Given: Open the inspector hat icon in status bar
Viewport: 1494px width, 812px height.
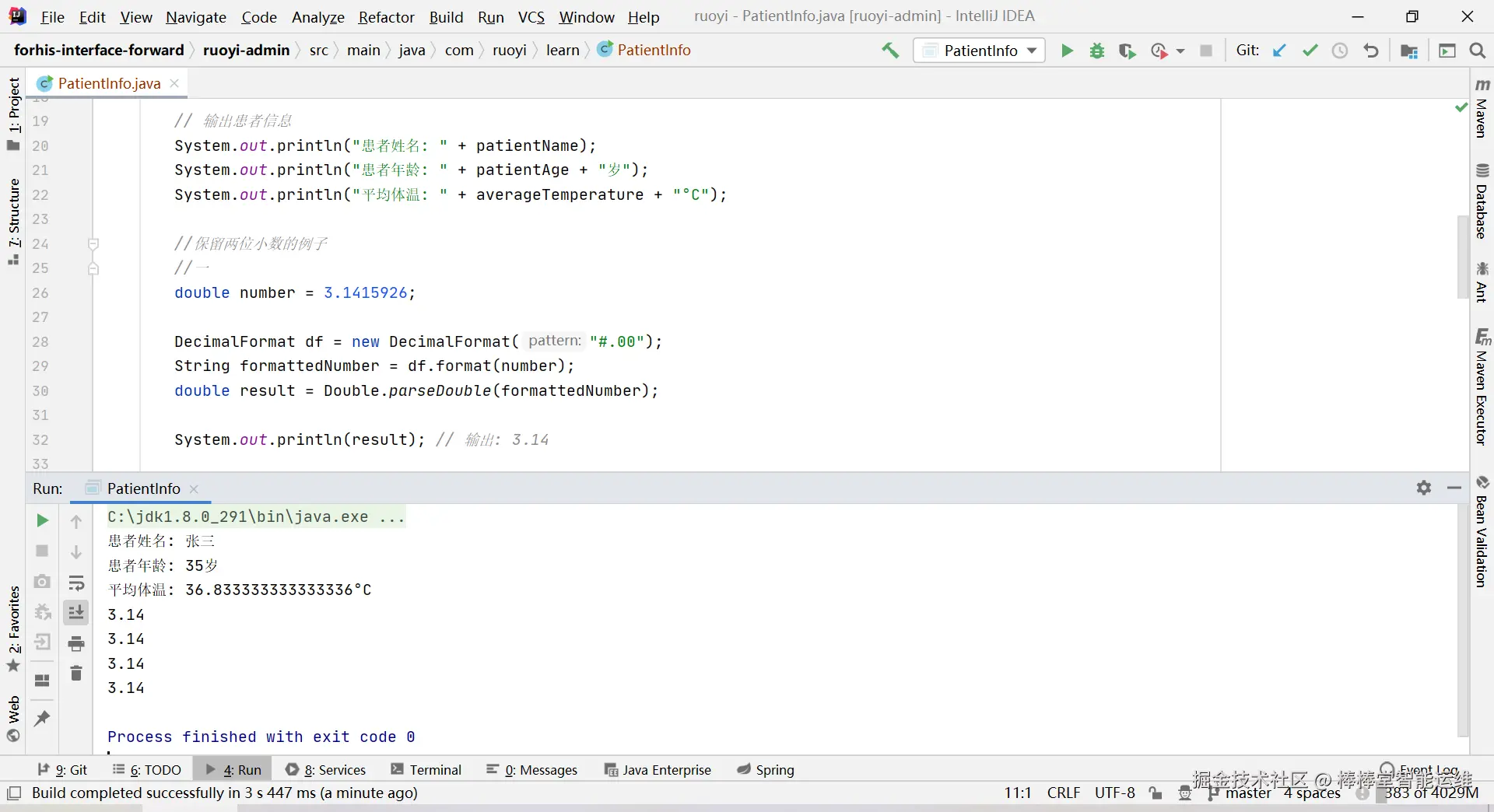Looking at the screenshot, I should [x=1185, y=793].
